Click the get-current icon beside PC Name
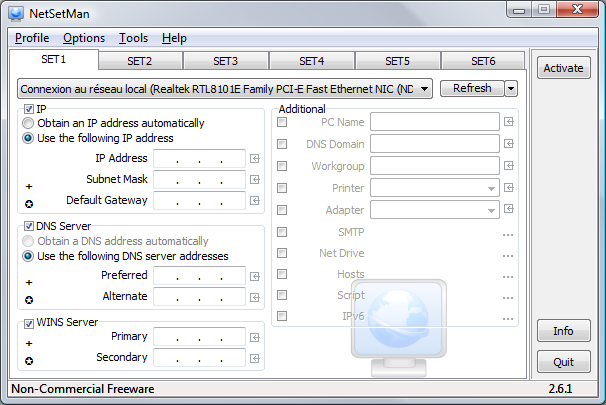 [509, 122]
